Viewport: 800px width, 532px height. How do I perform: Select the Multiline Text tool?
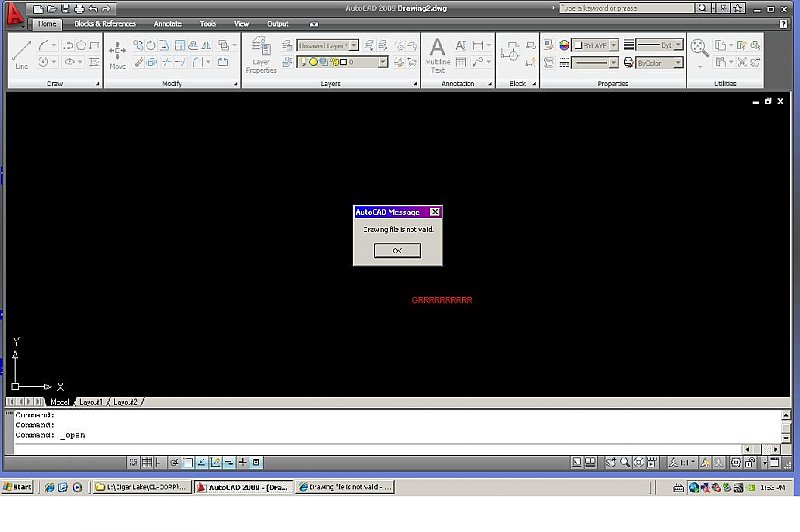(438, 55)
